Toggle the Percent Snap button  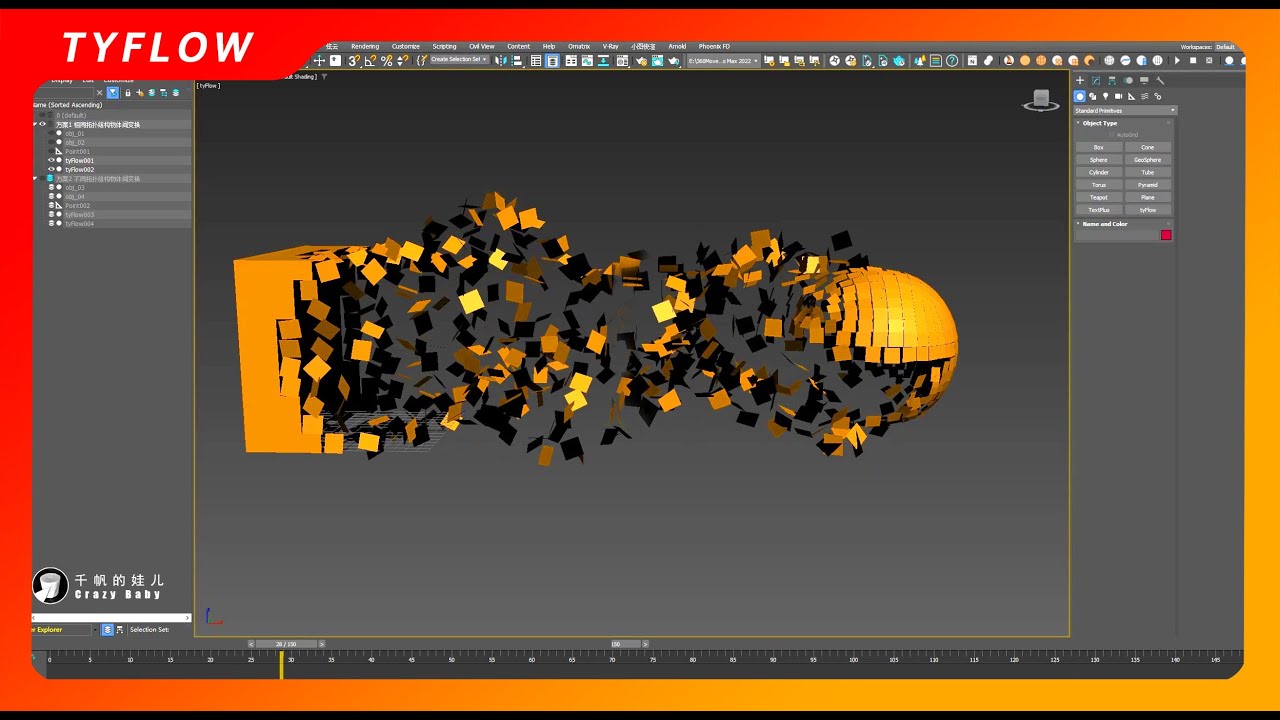click(x=386, y=60)
